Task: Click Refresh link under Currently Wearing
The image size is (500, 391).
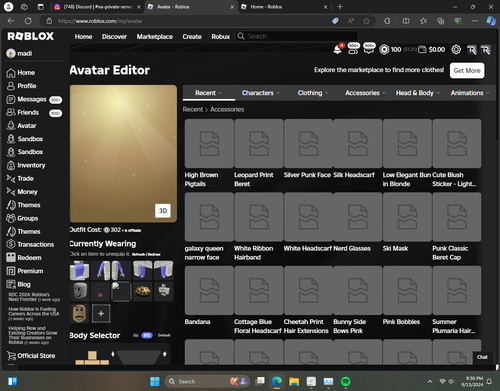Action: (x=138, y=254)
